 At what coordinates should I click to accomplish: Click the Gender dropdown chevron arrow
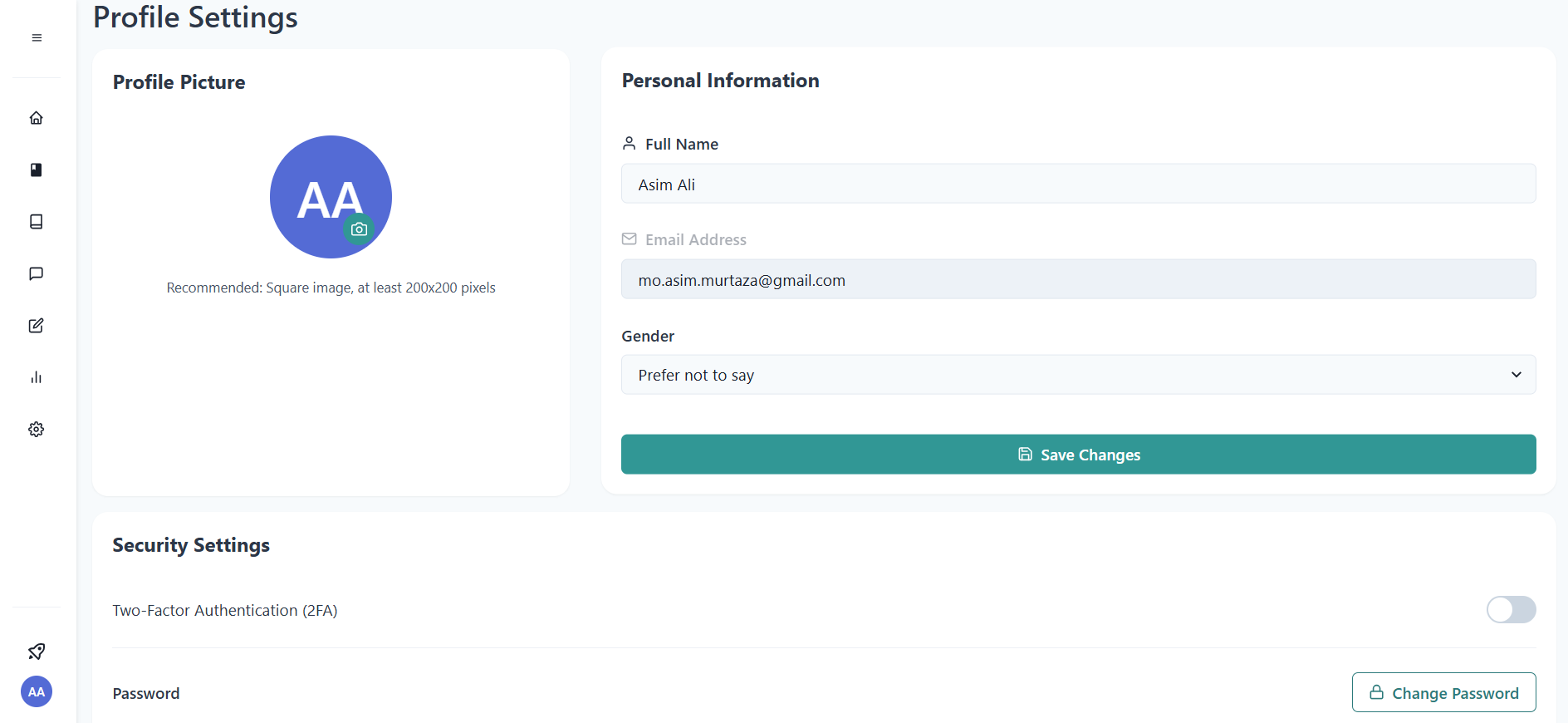1516,375
